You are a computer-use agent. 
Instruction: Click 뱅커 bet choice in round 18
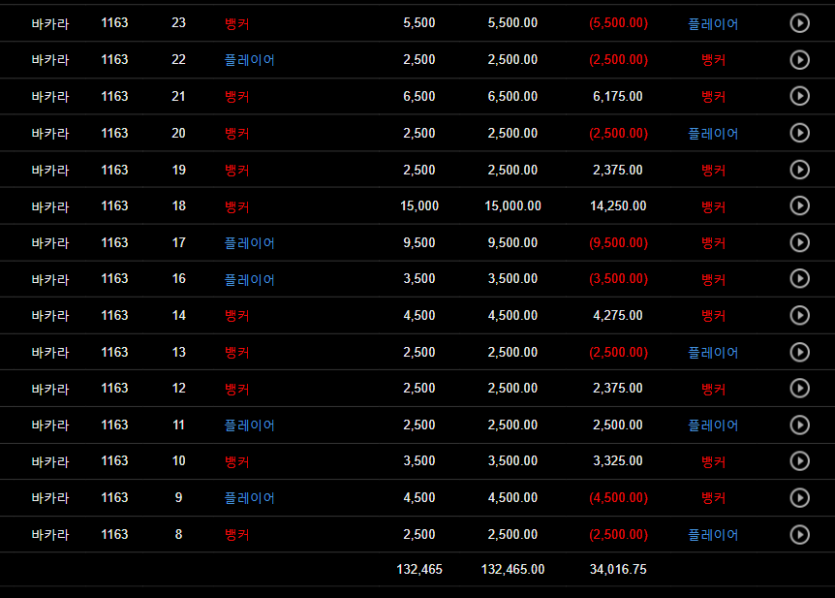(x=237, y=207)
